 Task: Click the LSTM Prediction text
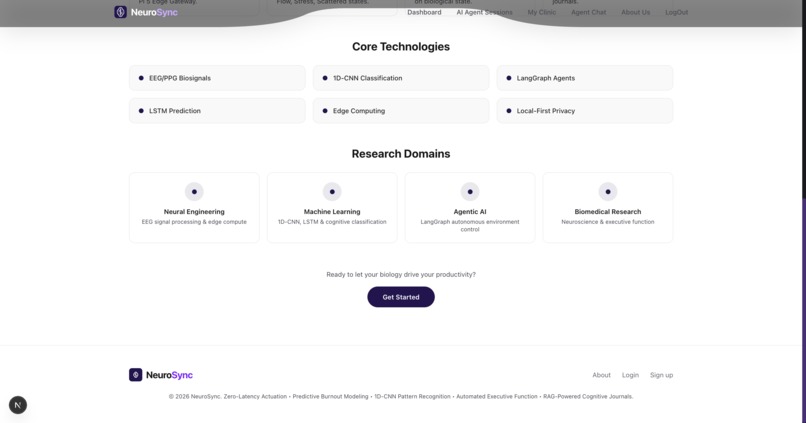175,111
